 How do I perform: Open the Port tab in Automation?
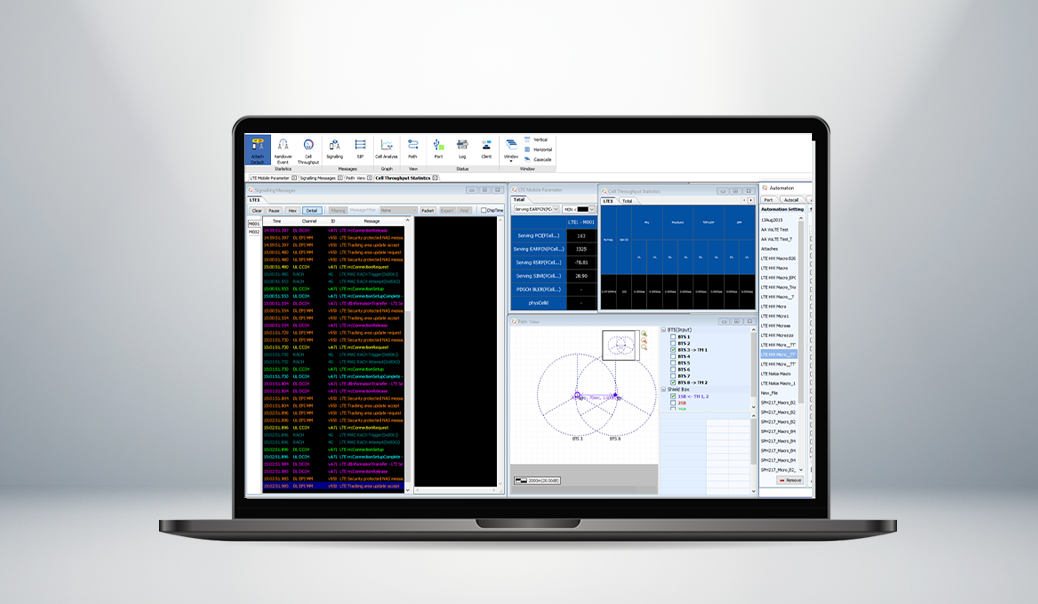pos(768,199)
